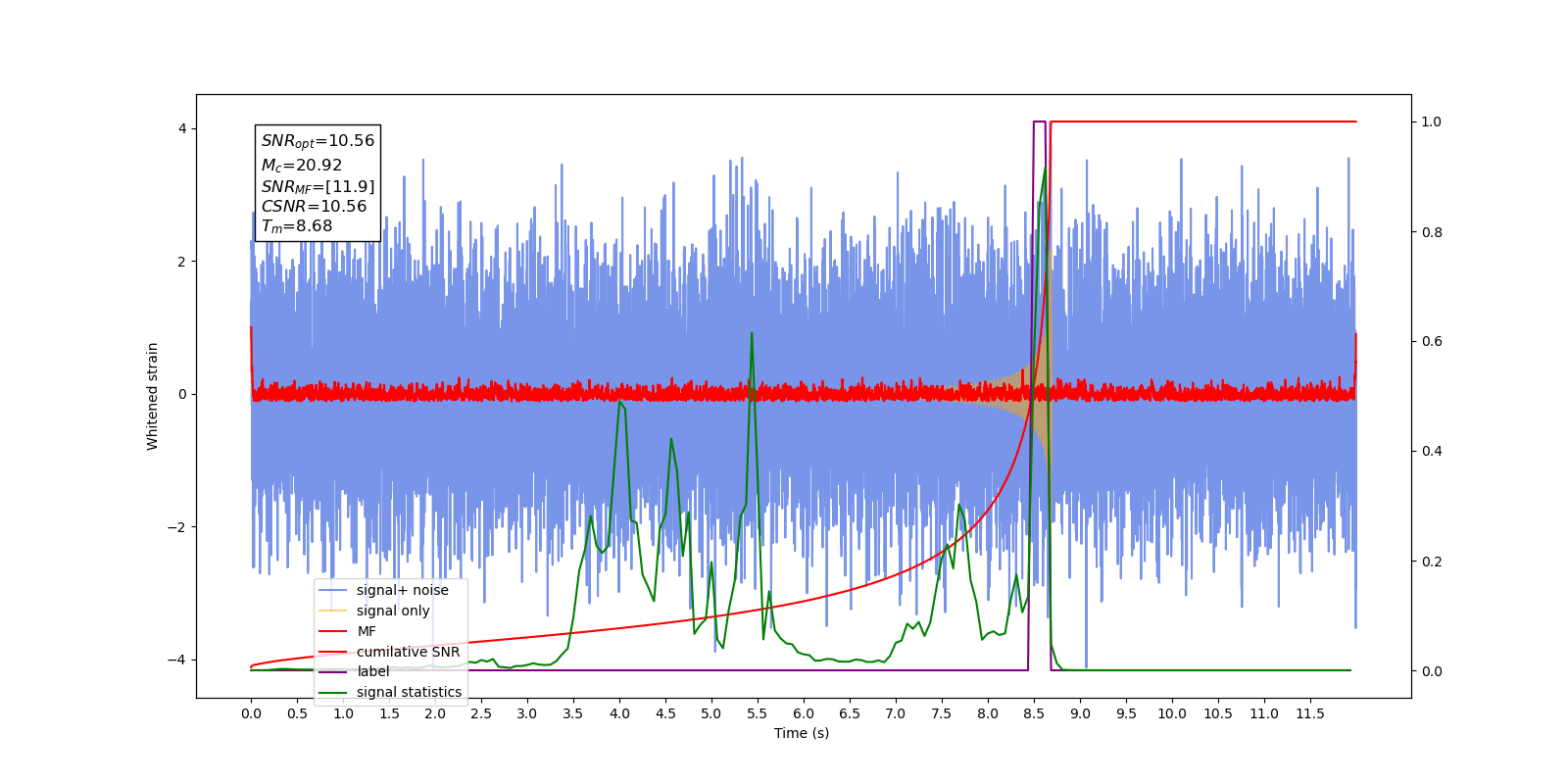The width and height of the screenshot is (1568, 784).
Task: Click the Mc=20.92 annotation text
Action: tap(302, 166)
